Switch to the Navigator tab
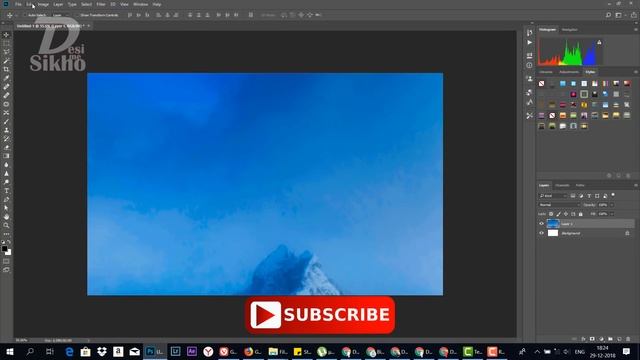The height and width of the screenshot is (360, 640). pos(569,30)
